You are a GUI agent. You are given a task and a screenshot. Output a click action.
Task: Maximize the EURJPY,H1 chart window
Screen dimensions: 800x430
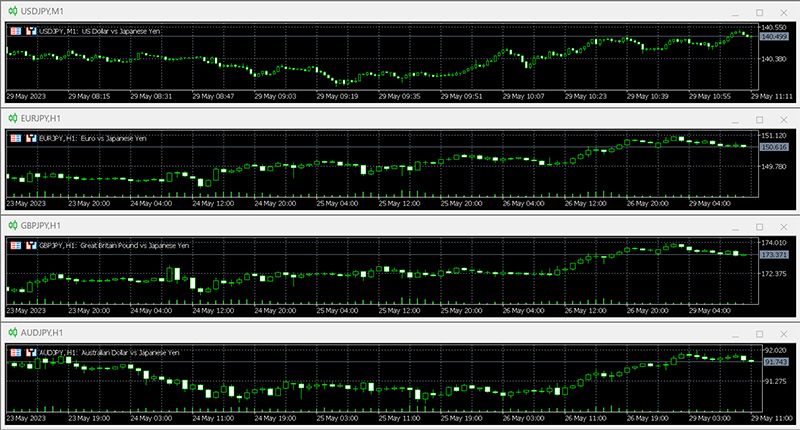[760, 119]
